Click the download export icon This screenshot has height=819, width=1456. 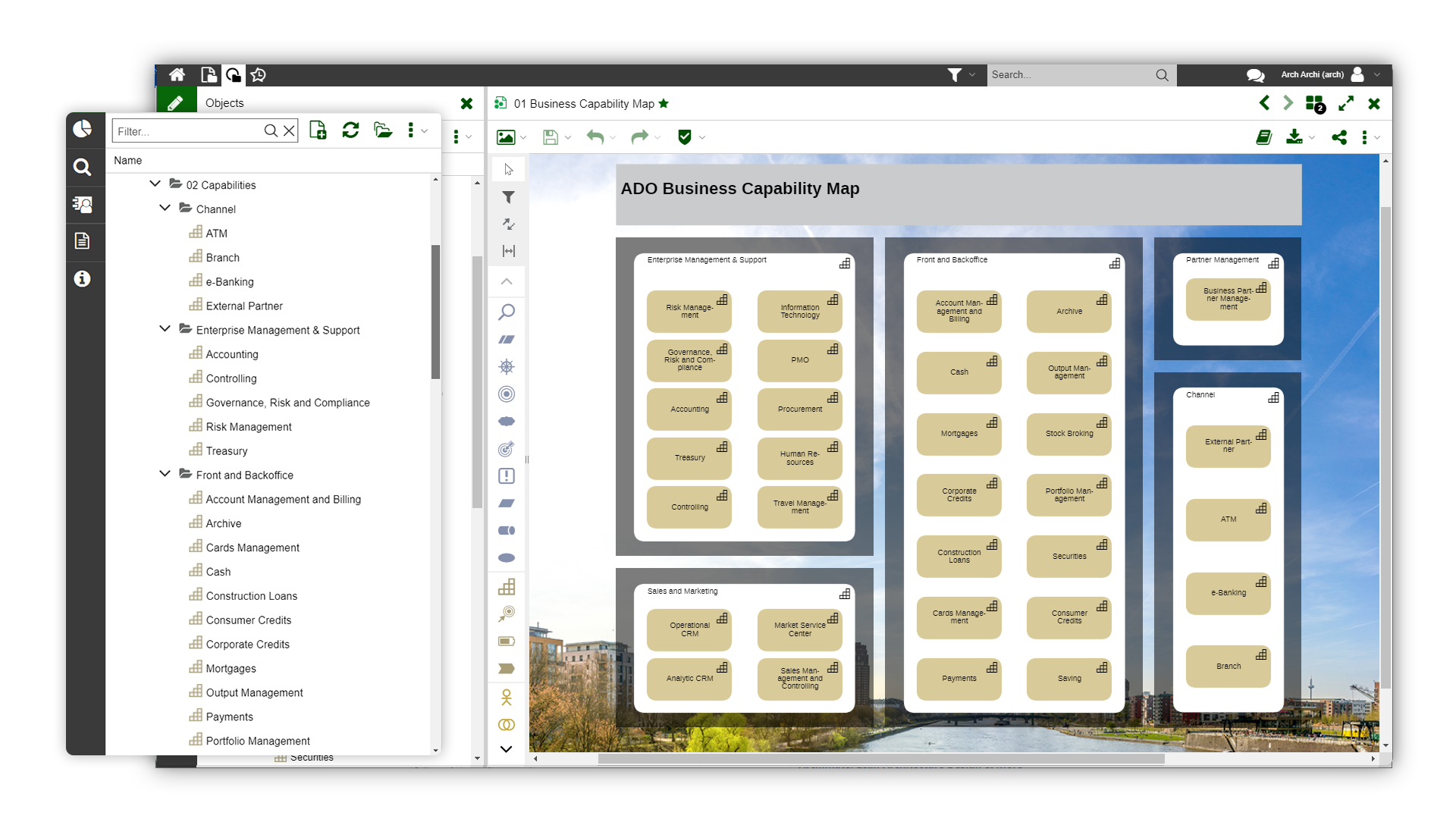pos(1294,137)
